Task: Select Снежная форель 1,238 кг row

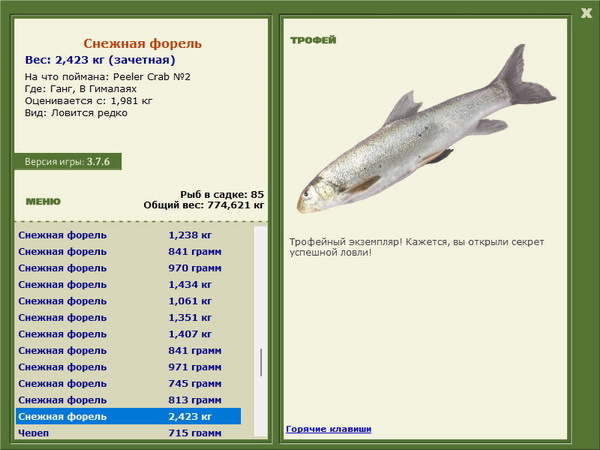Action: [x=128, y=235]
